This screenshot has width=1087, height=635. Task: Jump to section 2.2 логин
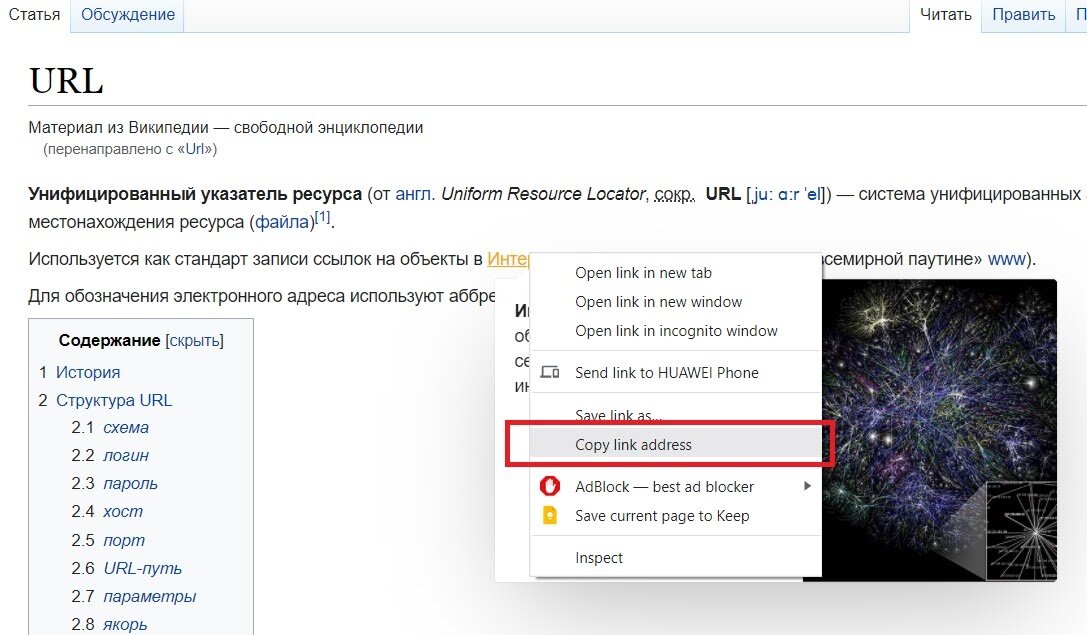125,455
